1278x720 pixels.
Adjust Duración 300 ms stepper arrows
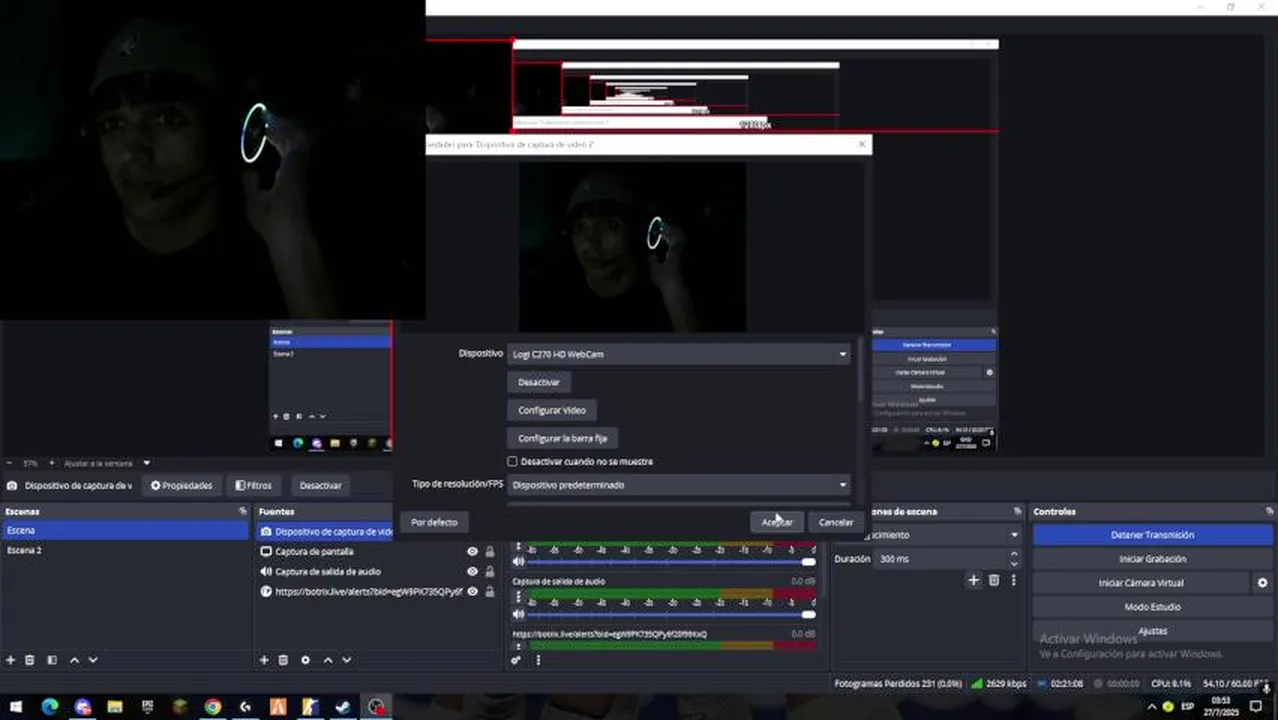(1014, 559)
